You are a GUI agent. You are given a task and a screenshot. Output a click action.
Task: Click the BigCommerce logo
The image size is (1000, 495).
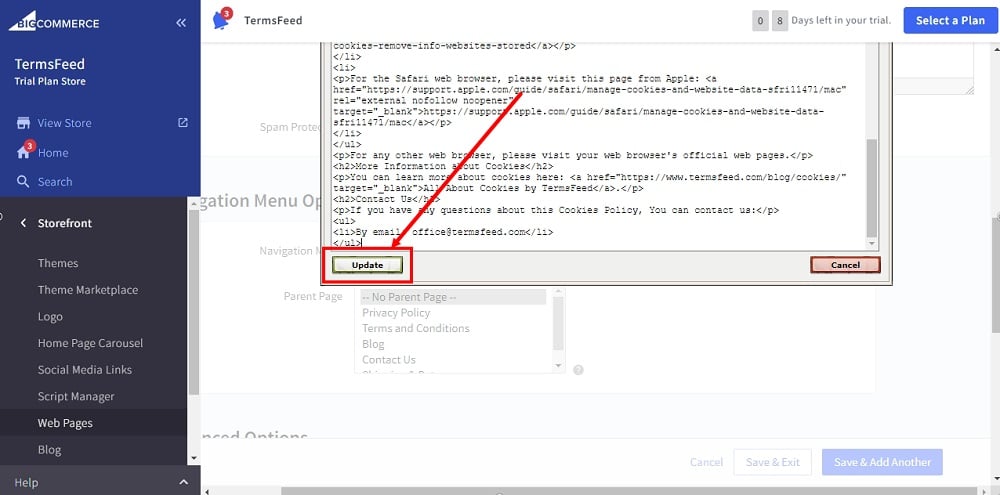point(54,22)
